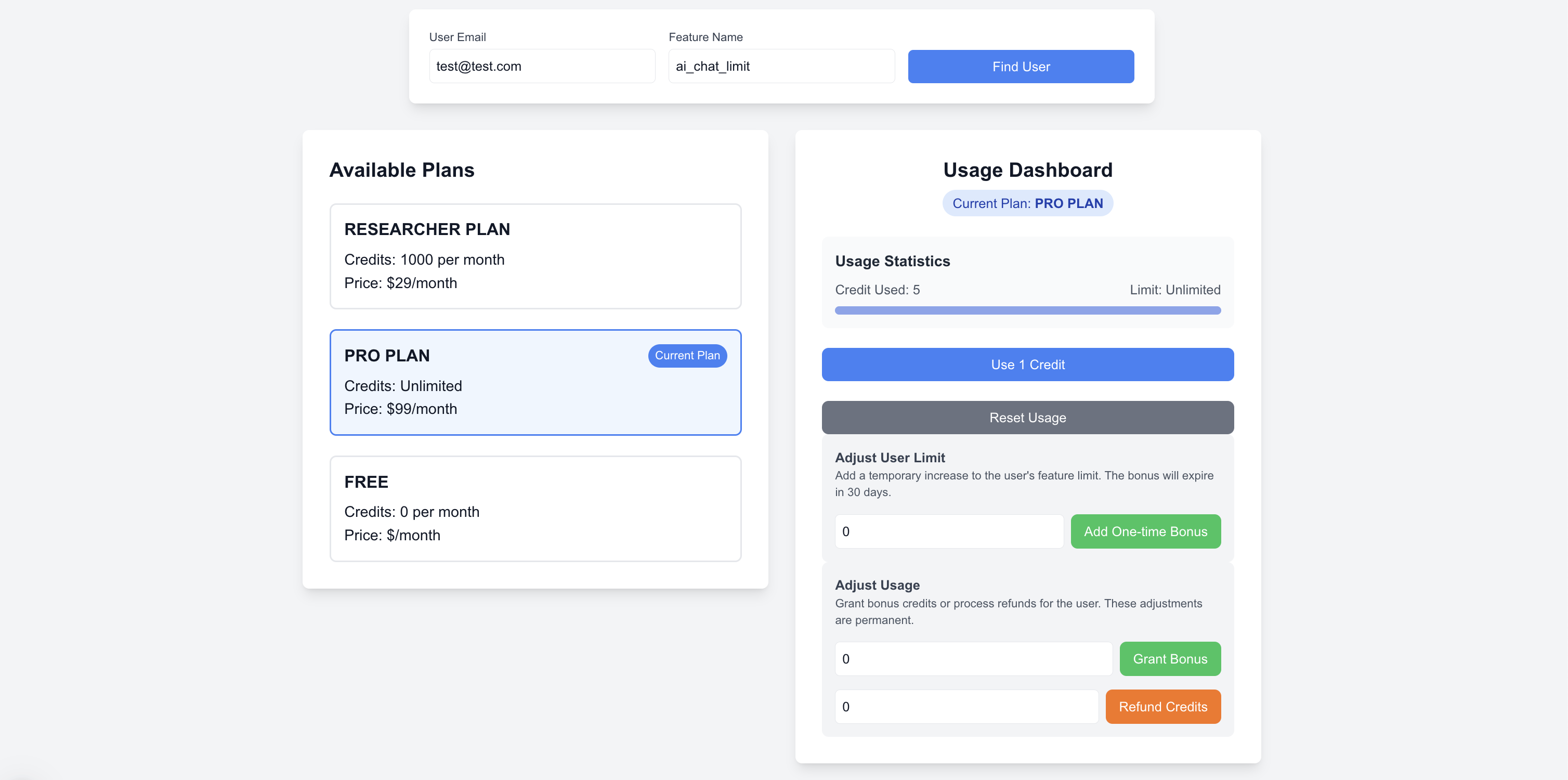This screenshot has height=780, width=1568.
Task: Click the Current Plan: PRO PLAN pill
Action: (1027, 203)
